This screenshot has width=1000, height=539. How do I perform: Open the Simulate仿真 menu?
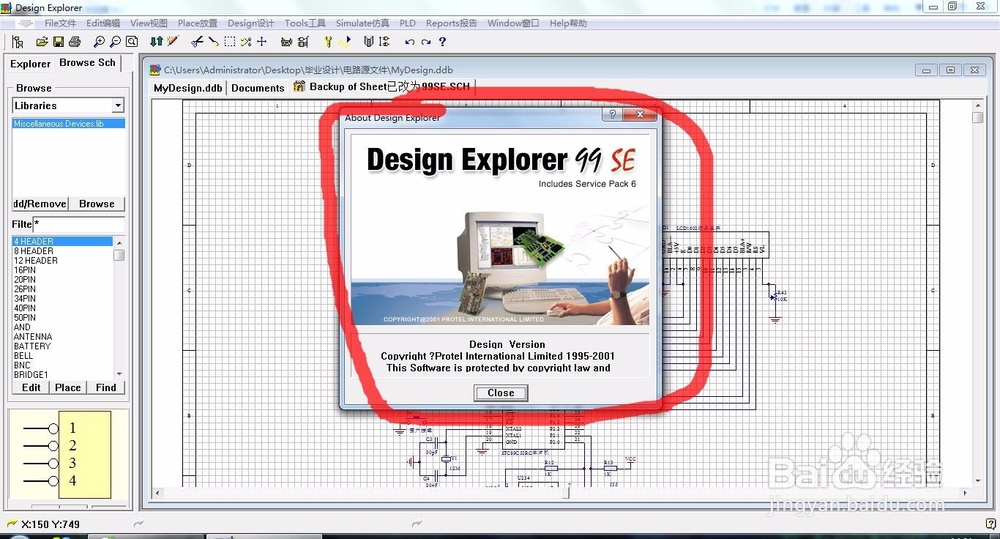[362, 24]
